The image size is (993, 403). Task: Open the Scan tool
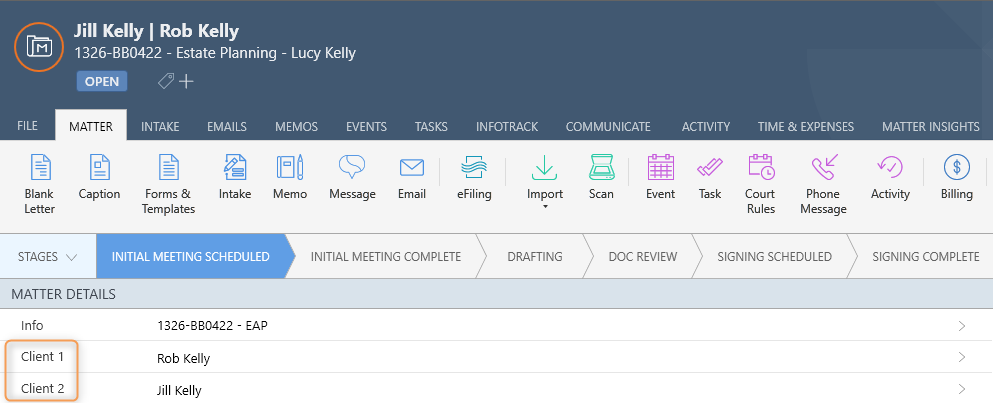601,177
